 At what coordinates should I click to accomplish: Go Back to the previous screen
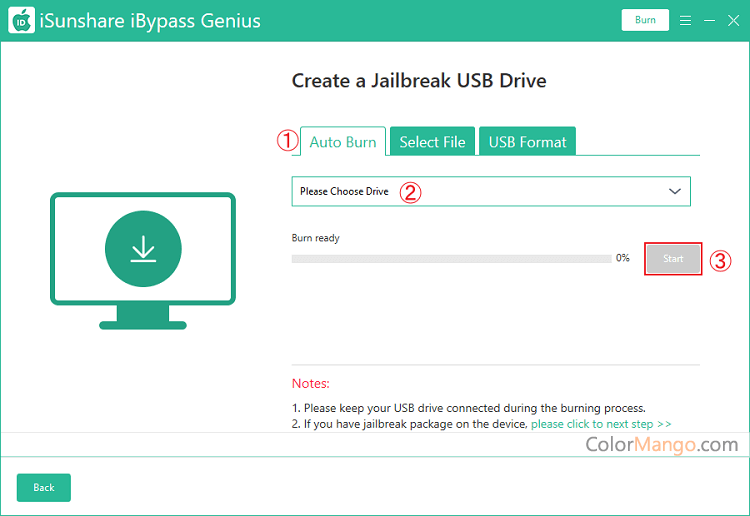[x=44, y=487]
